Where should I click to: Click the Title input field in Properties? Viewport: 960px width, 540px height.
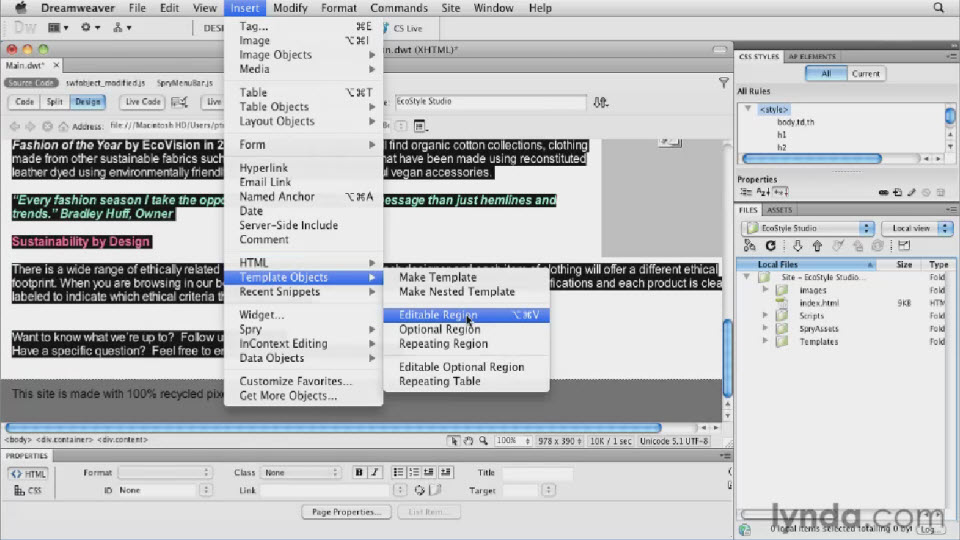[537, 472]
